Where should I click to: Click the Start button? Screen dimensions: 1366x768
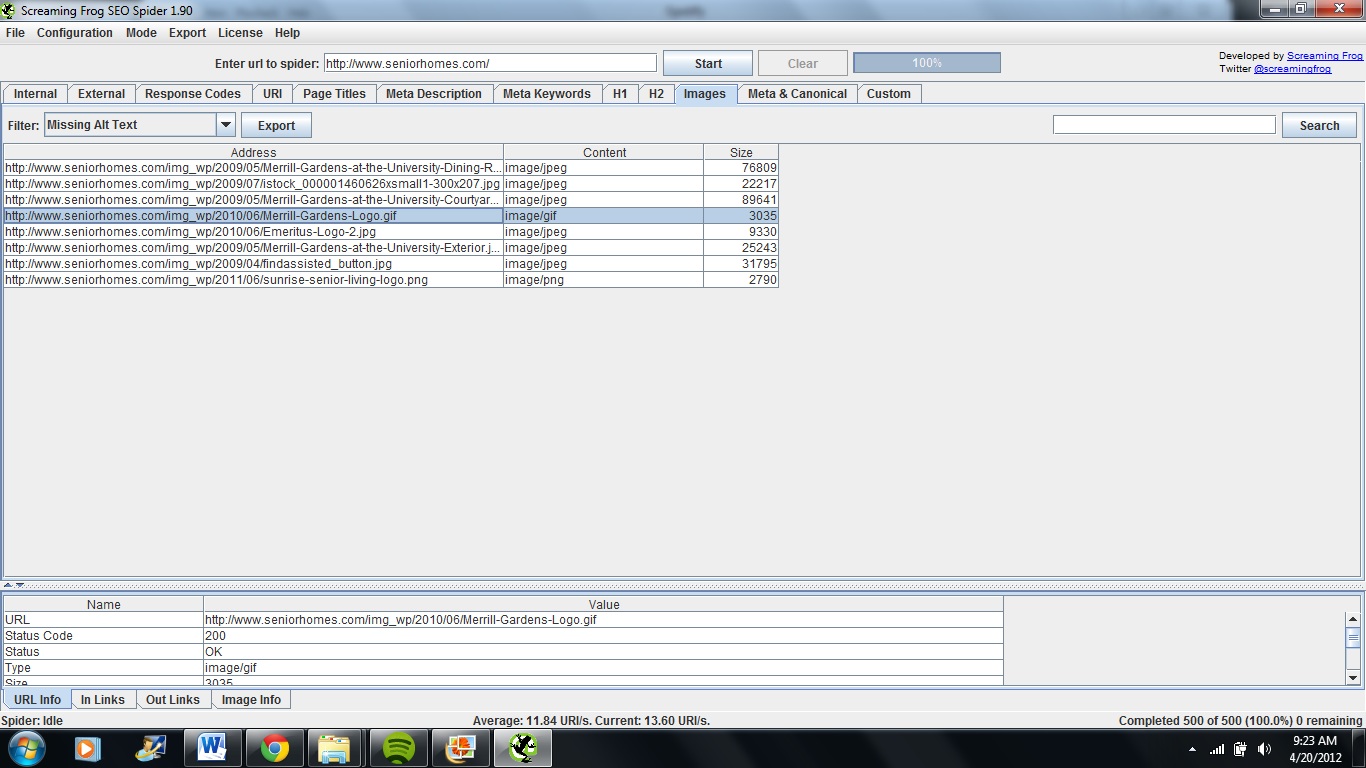708,63
